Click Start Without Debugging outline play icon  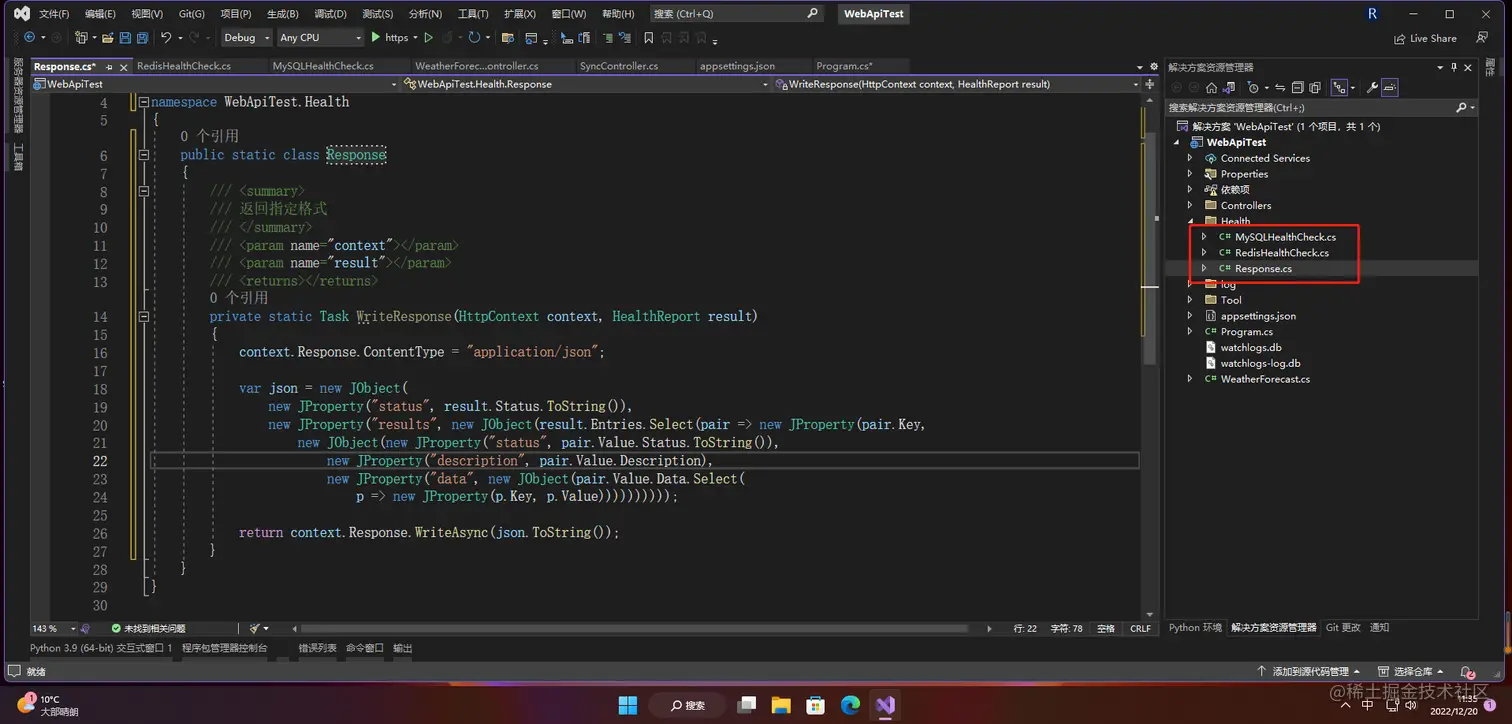[x=428, y=38]
